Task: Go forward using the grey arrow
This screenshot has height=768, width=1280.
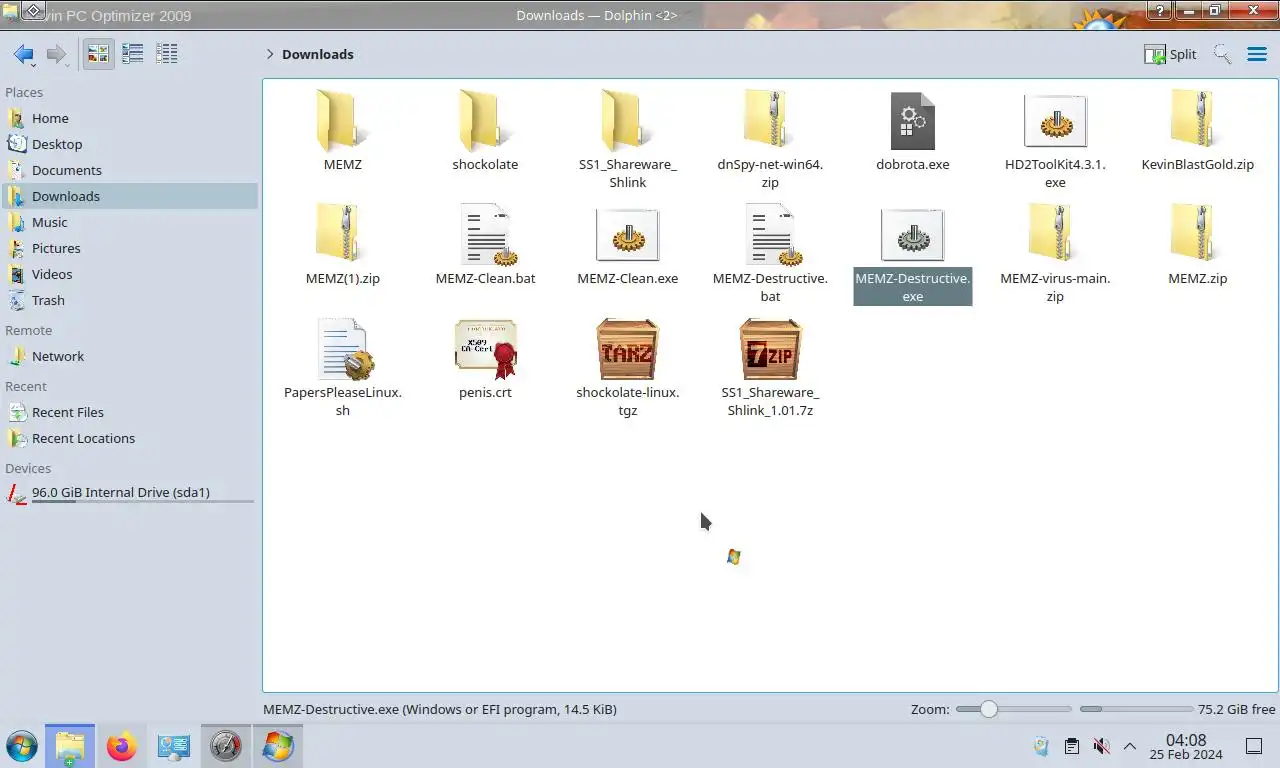Action: click(x=57, y=54)
